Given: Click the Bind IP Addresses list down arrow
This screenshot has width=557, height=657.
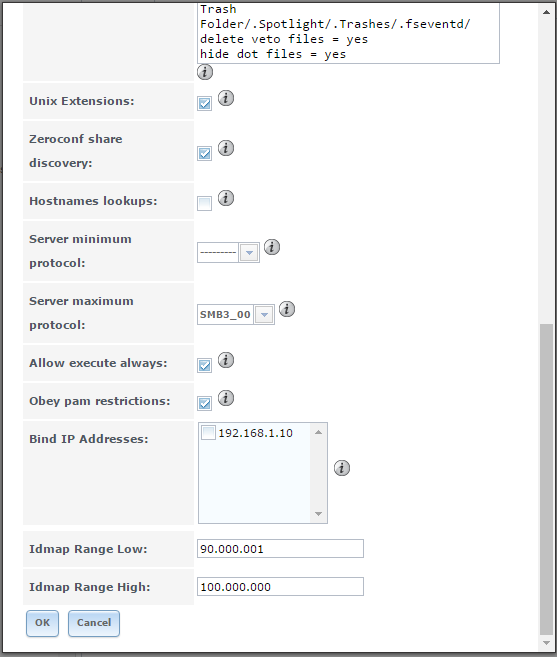Looking at the screenshot, I should 319,514.
